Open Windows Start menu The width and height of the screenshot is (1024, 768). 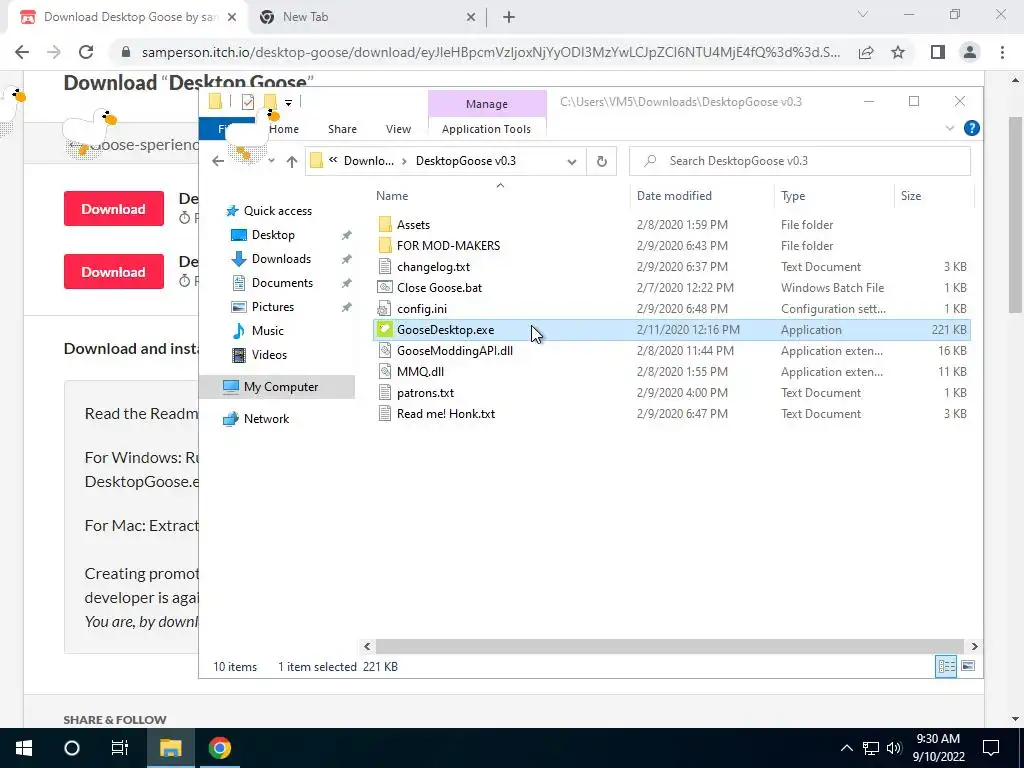24,748
